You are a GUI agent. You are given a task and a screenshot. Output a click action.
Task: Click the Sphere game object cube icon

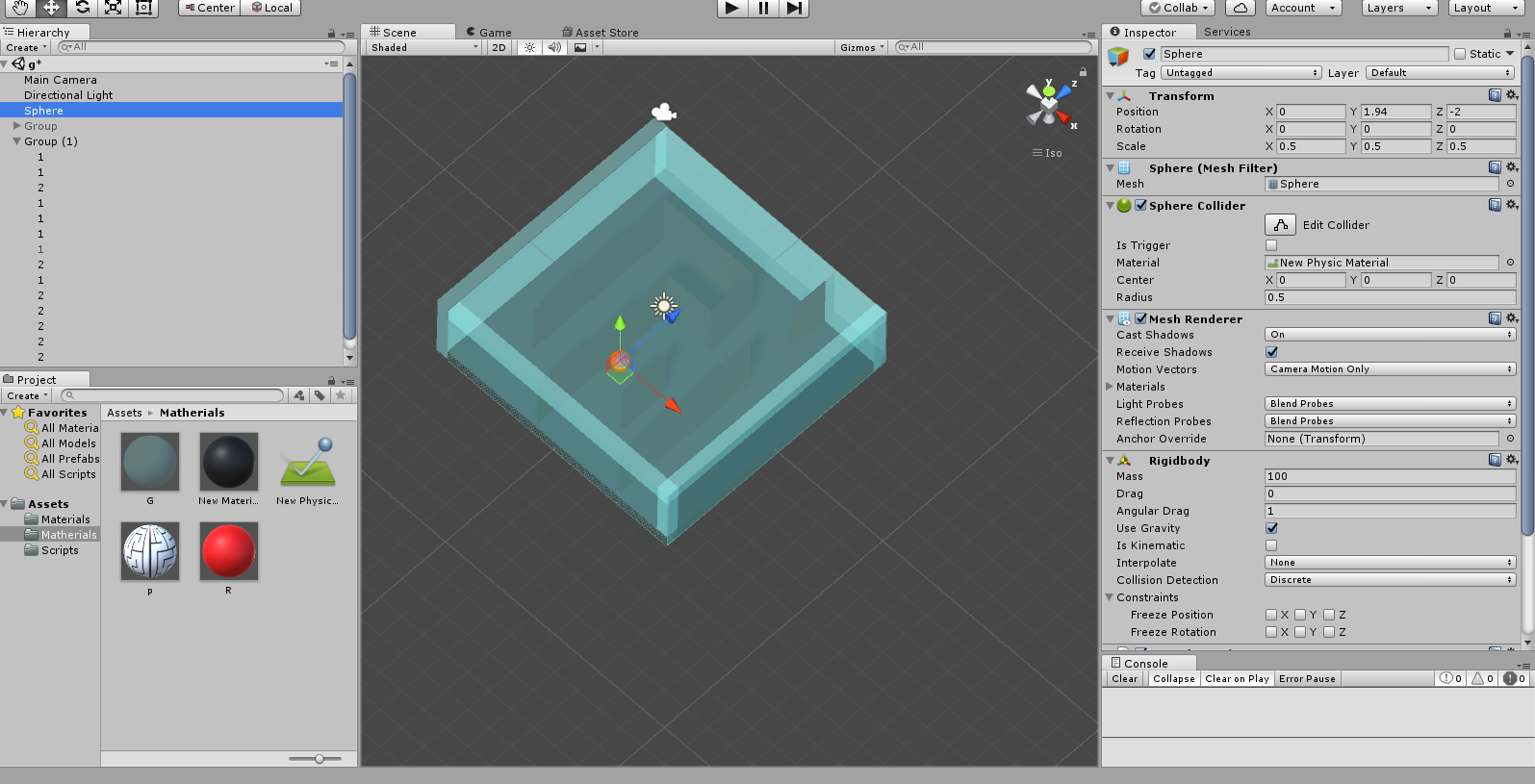point(1118,57)
